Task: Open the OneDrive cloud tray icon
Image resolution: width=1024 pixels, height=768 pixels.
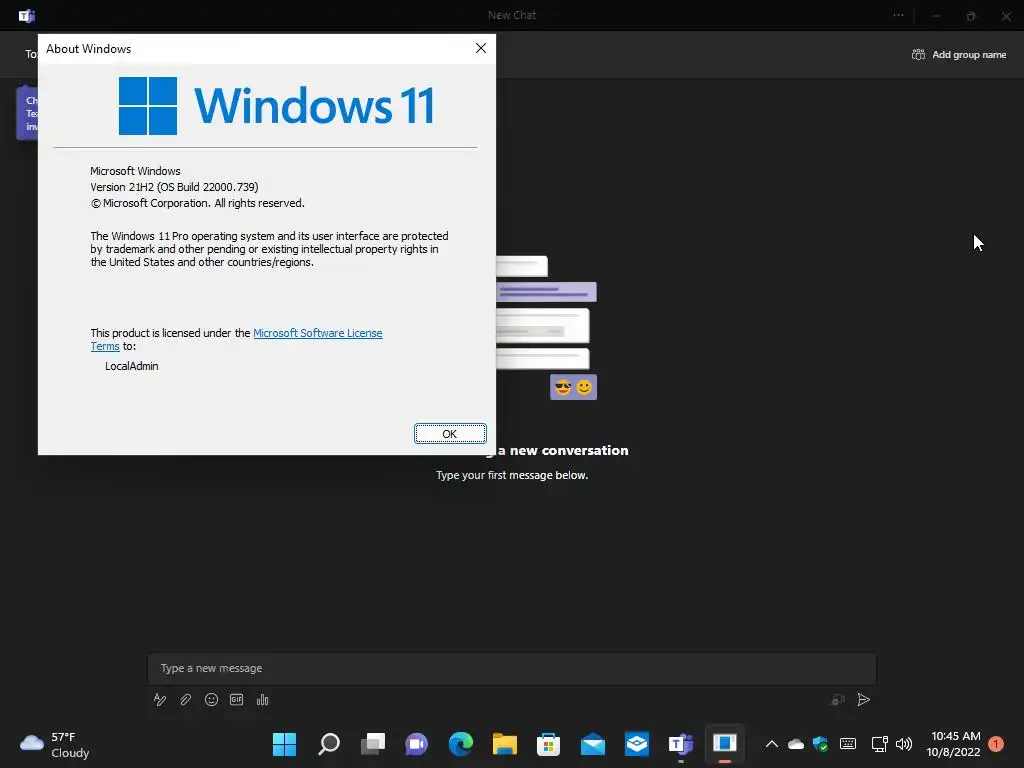Action: 796,744
